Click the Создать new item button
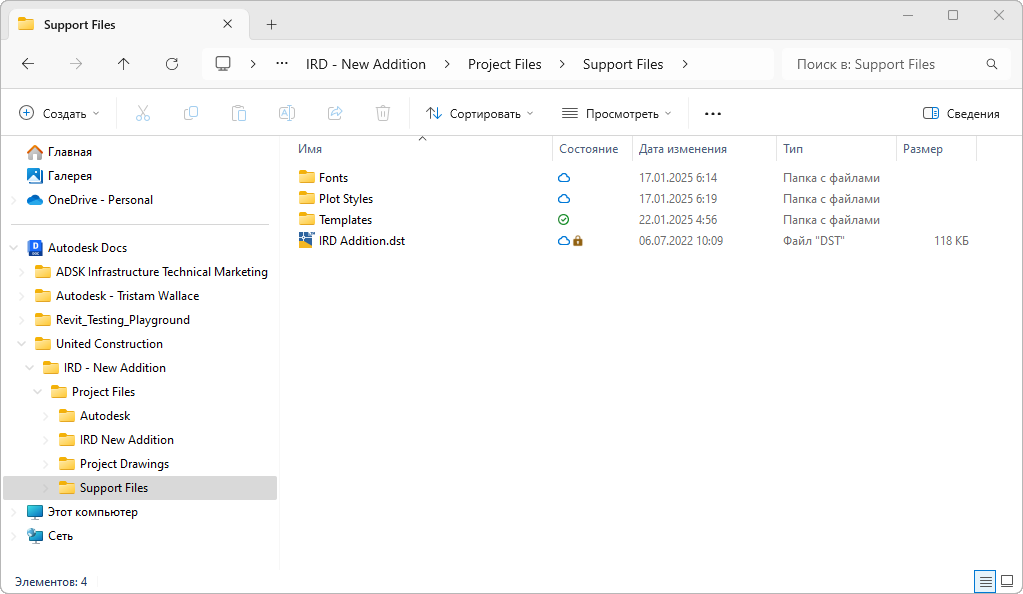 (60, 113)
